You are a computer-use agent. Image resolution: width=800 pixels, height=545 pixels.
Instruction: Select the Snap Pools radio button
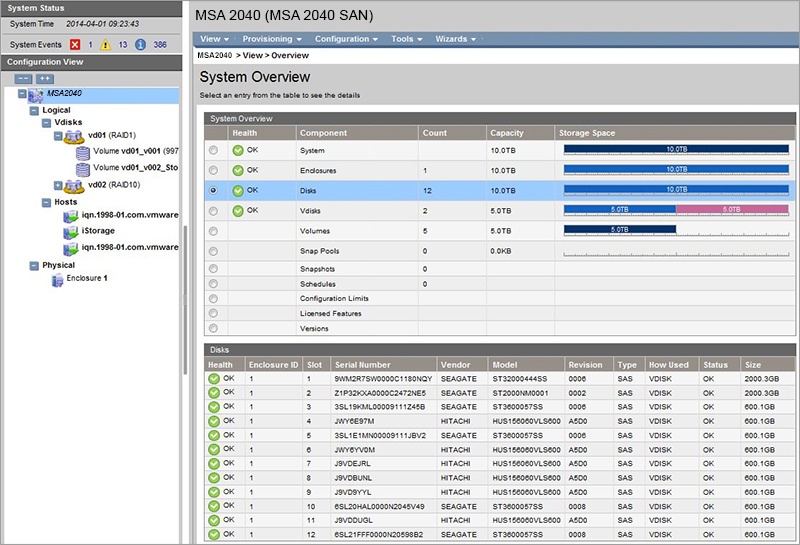pyautogui.click(x=213, y=249)
